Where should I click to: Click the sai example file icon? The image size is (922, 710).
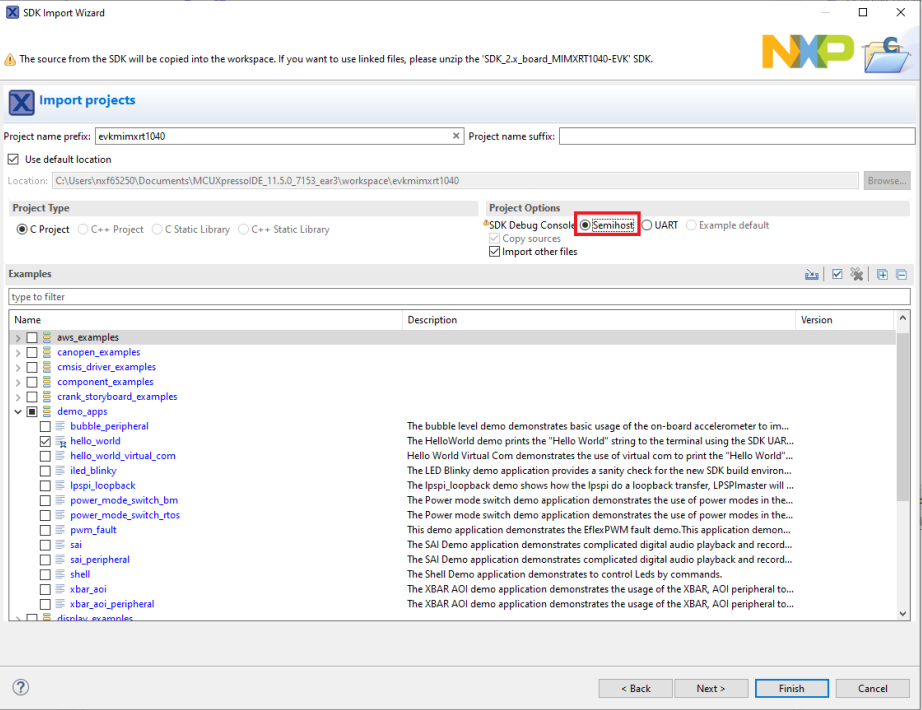[60, 545]
